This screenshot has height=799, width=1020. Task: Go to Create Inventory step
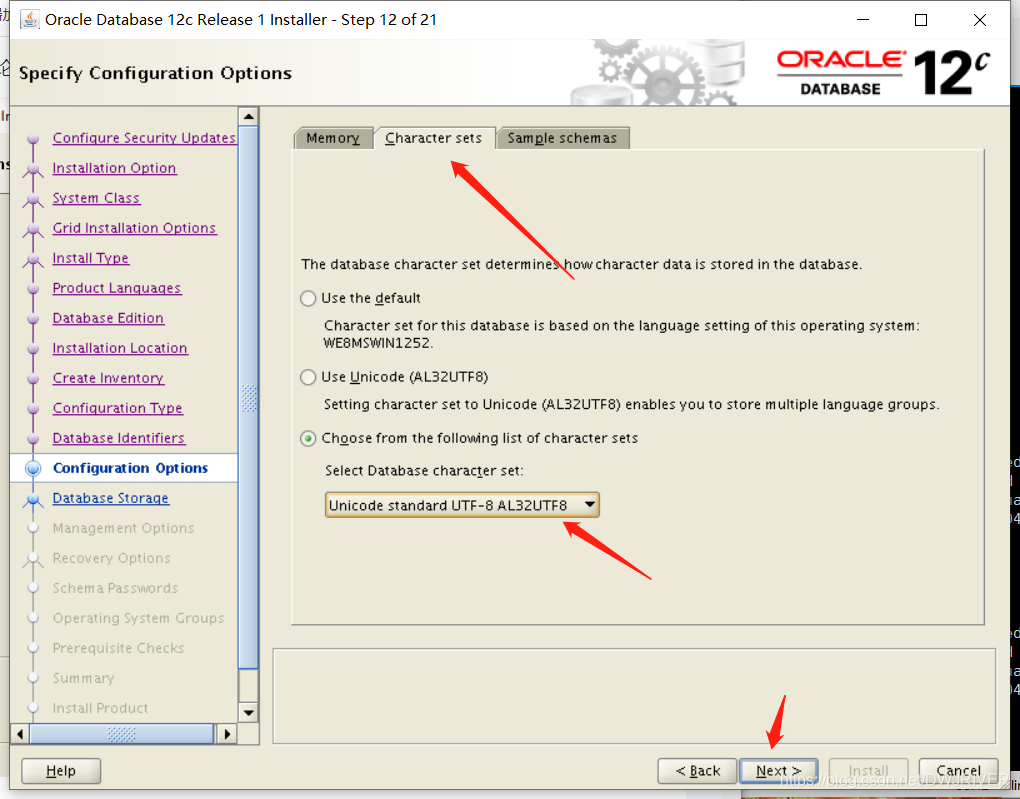[108, 378]
